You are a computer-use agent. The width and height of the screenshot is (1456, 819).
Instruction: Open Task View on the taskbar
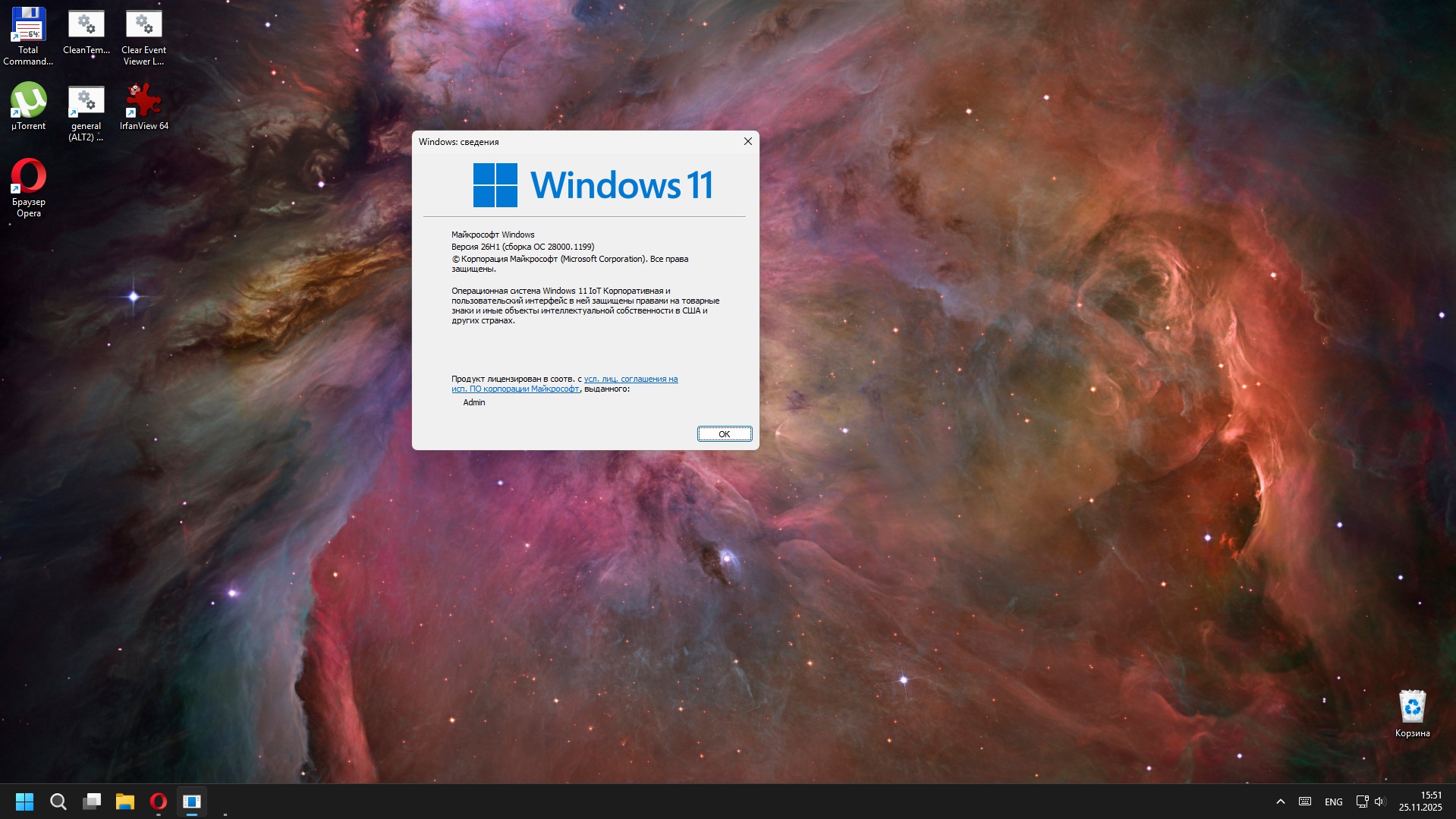92,802
